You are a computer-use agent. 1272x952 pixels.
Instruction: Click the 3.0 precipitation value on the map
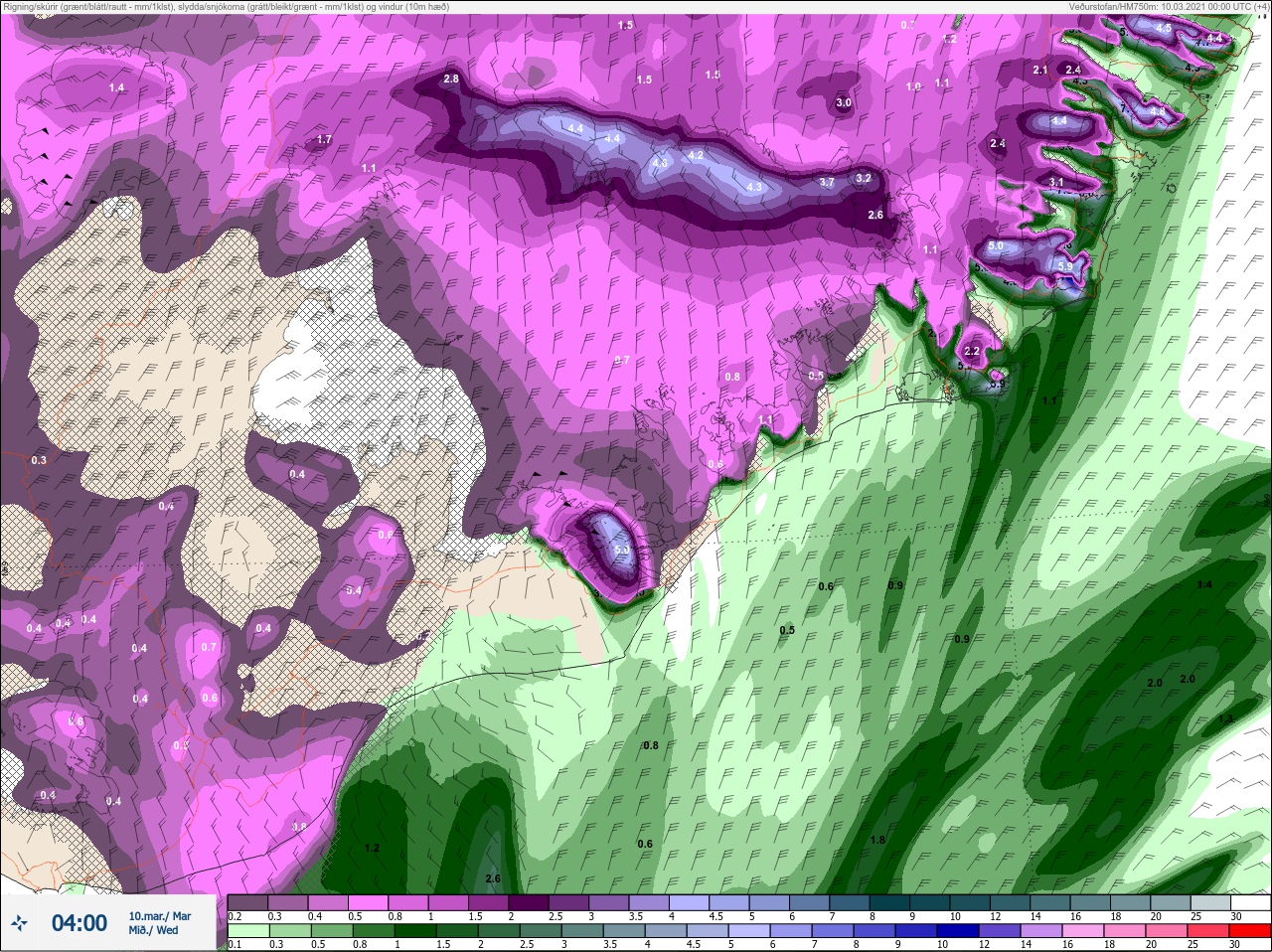tap(844, 102)
